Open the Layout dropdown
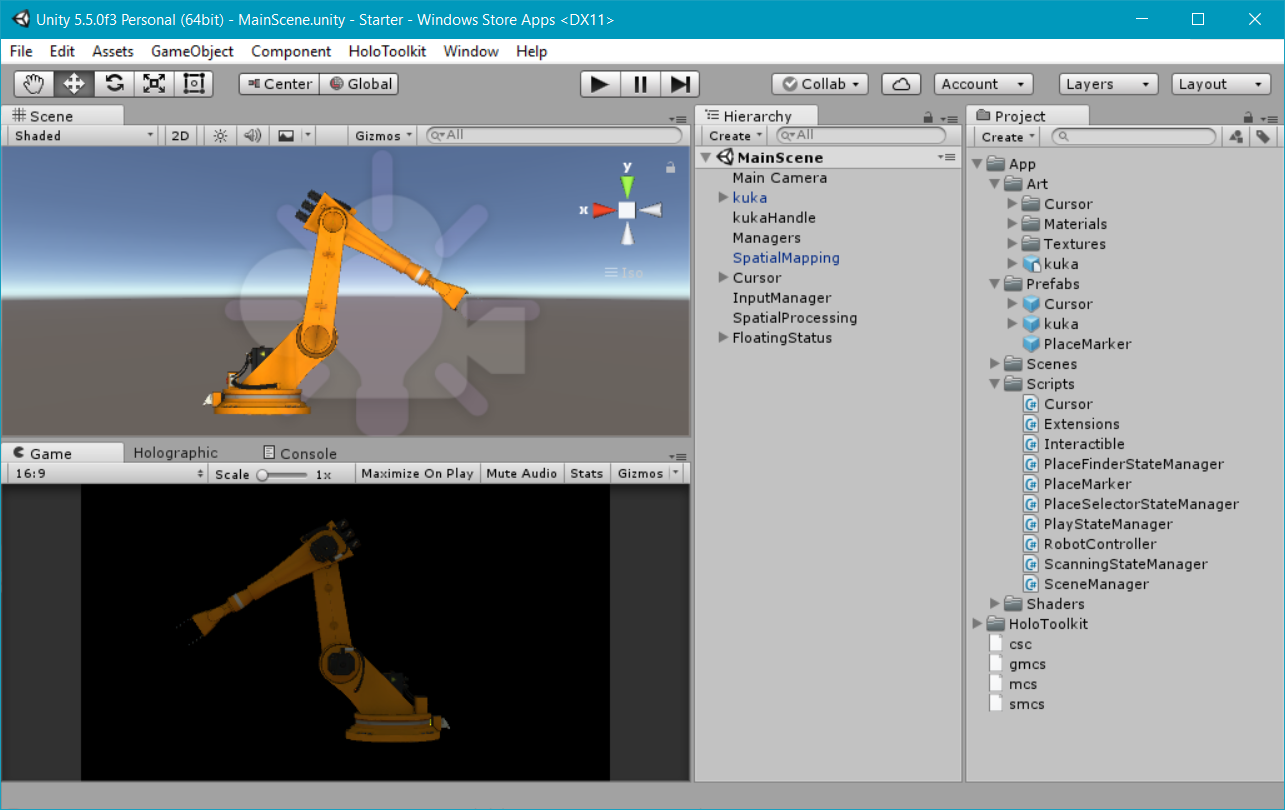The width and height of the screenshot is (1285, 810). (x=1221, y=84)
